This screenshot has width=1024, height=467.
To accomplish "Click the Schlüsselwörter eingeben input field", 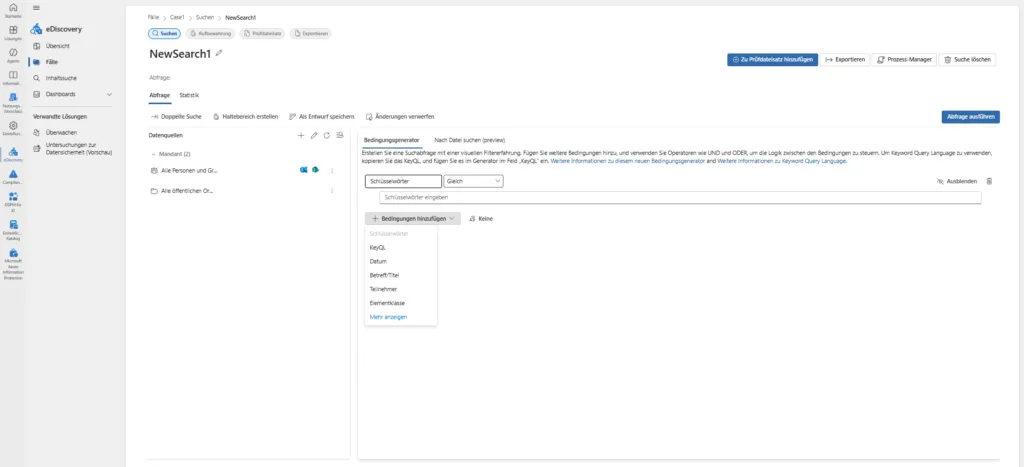I will click(x=672, y=198).
